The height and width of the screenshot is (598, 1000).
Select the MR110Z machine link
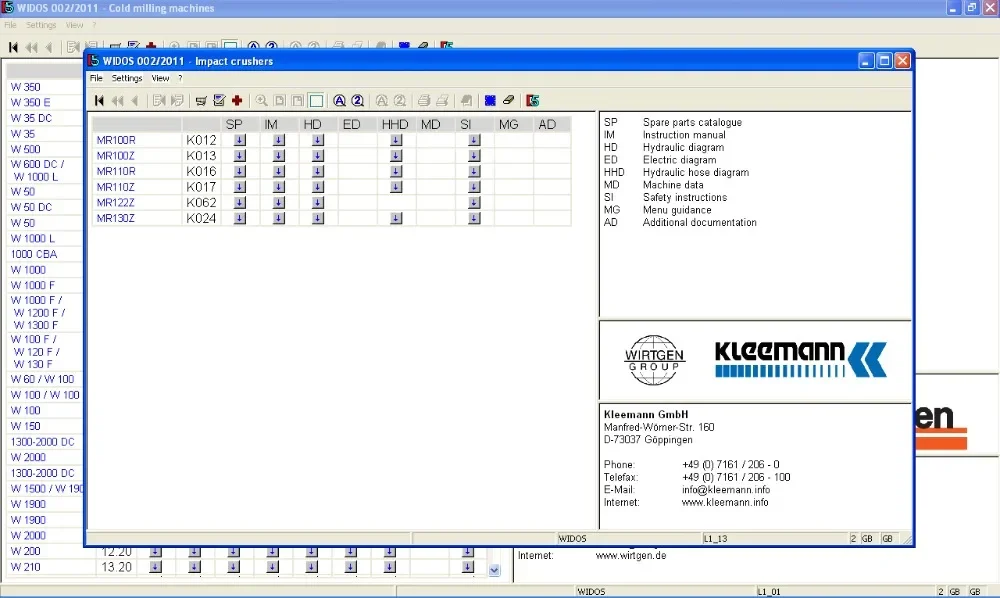pyautogui.click(x=116, y=187)
